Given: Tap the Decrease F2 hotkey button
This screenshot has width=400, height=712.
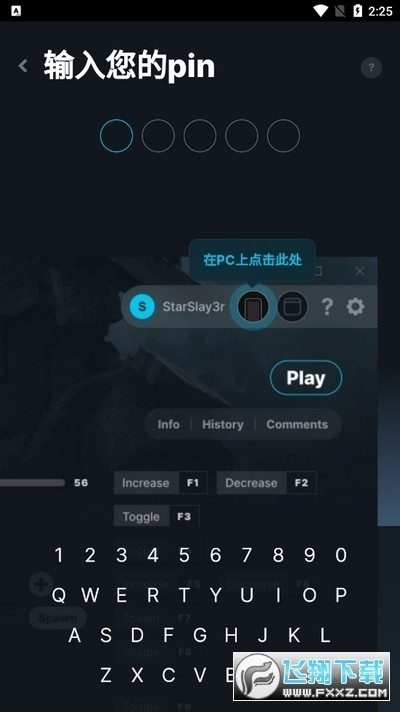Looking at the screenshot, I should click(x=267, y=483).
